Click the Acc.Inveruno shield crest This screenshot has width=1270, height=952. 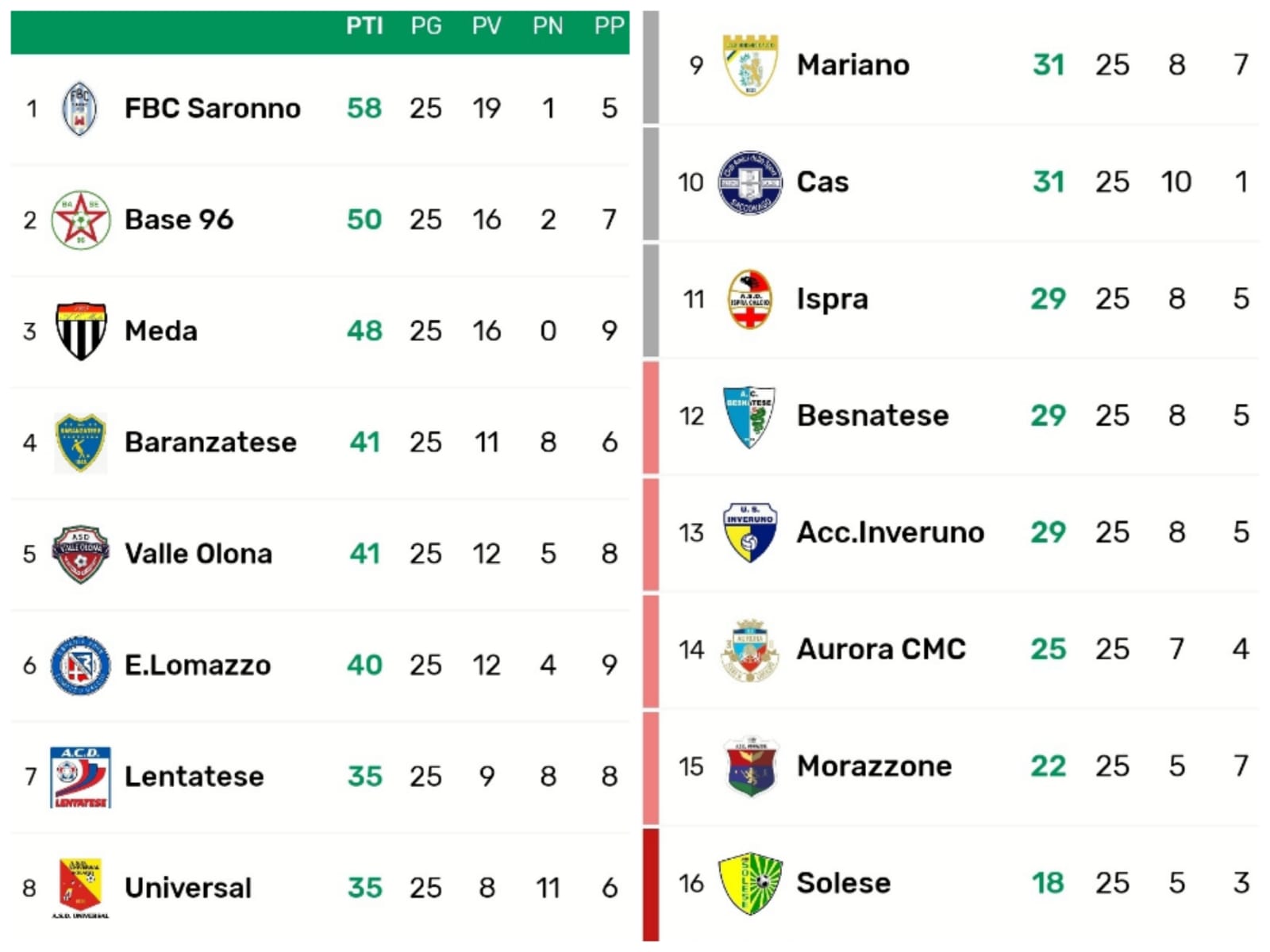(x=749, y=532)
